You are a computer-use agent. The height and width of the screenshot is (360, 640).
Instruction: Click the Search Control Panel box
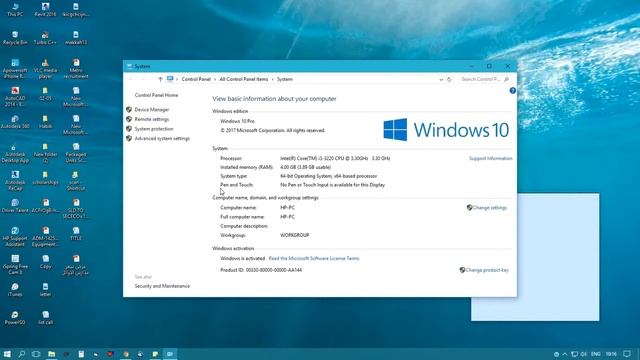click(x=484, y=79)
